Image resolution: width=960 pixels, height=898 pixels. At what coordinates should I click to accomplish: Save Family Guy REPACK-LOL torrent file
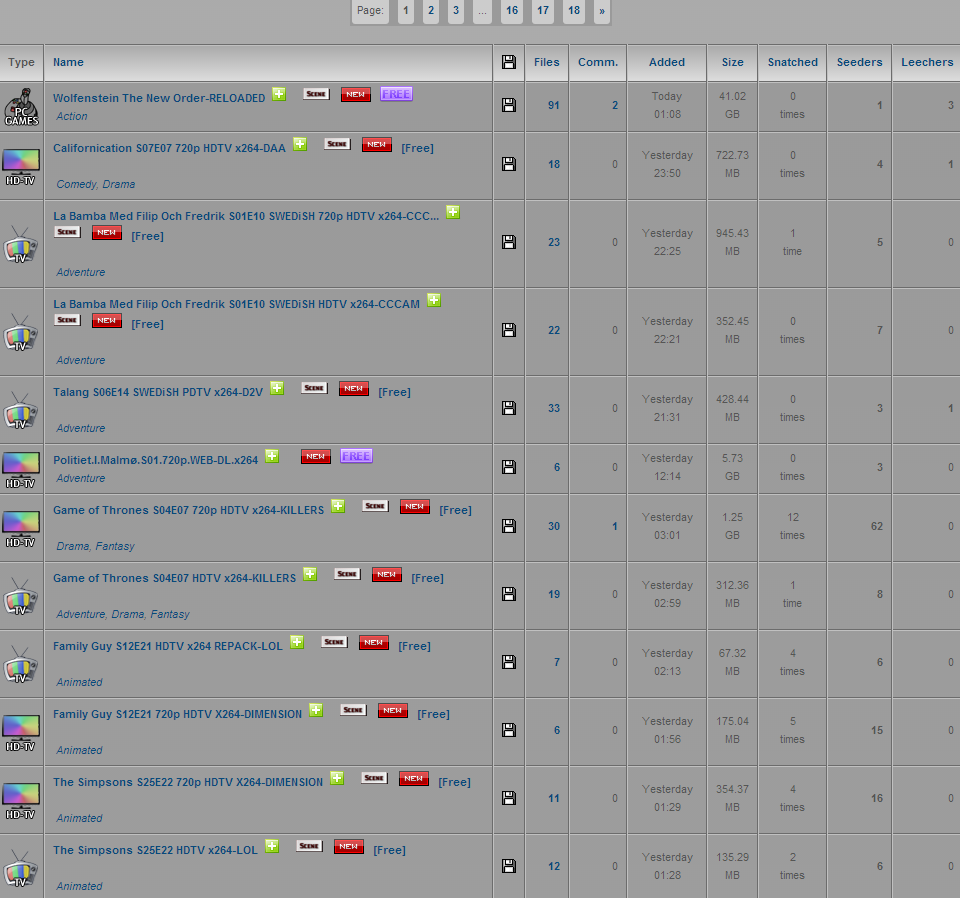click(509, 662)
